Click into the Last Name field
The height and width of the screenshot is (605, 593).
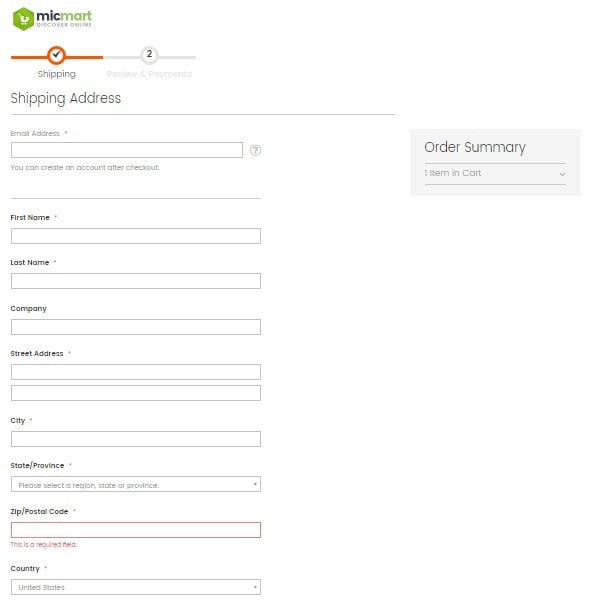click(x=136, y=281)
